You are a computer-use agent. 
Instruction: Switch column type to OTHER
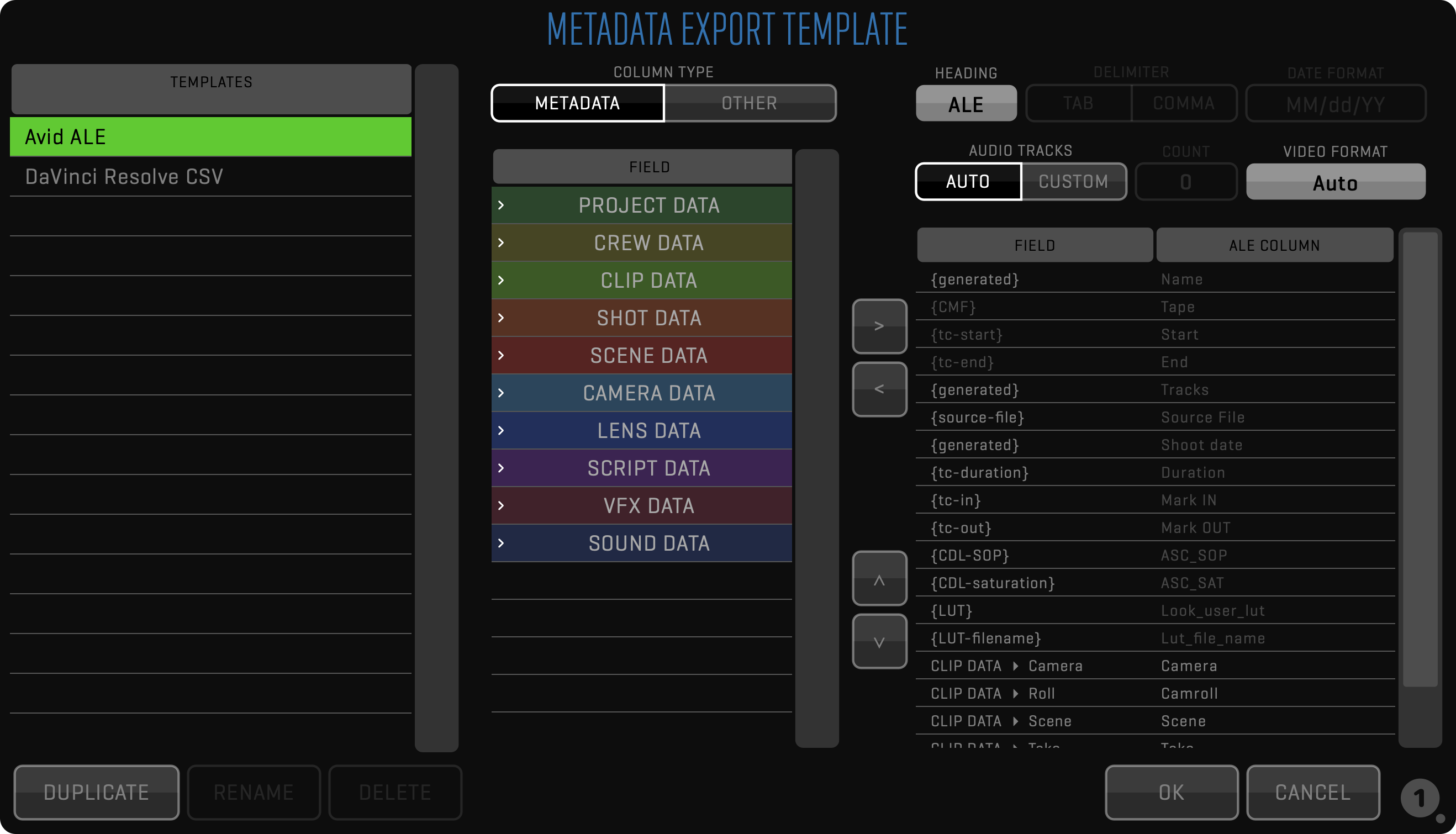tap(749, 103)
